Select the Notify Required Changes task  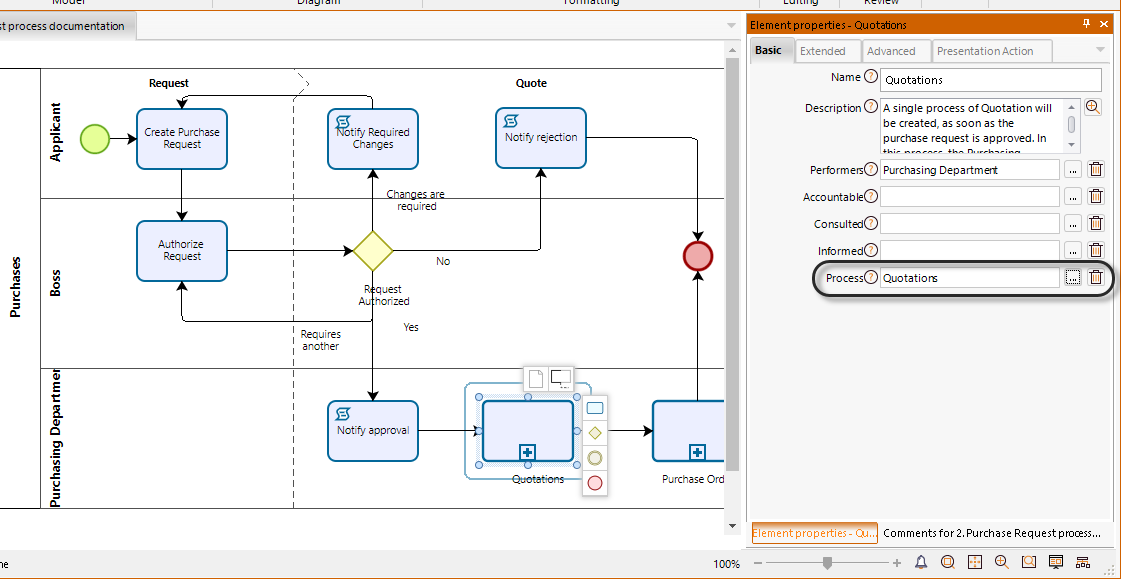point(372,139)
